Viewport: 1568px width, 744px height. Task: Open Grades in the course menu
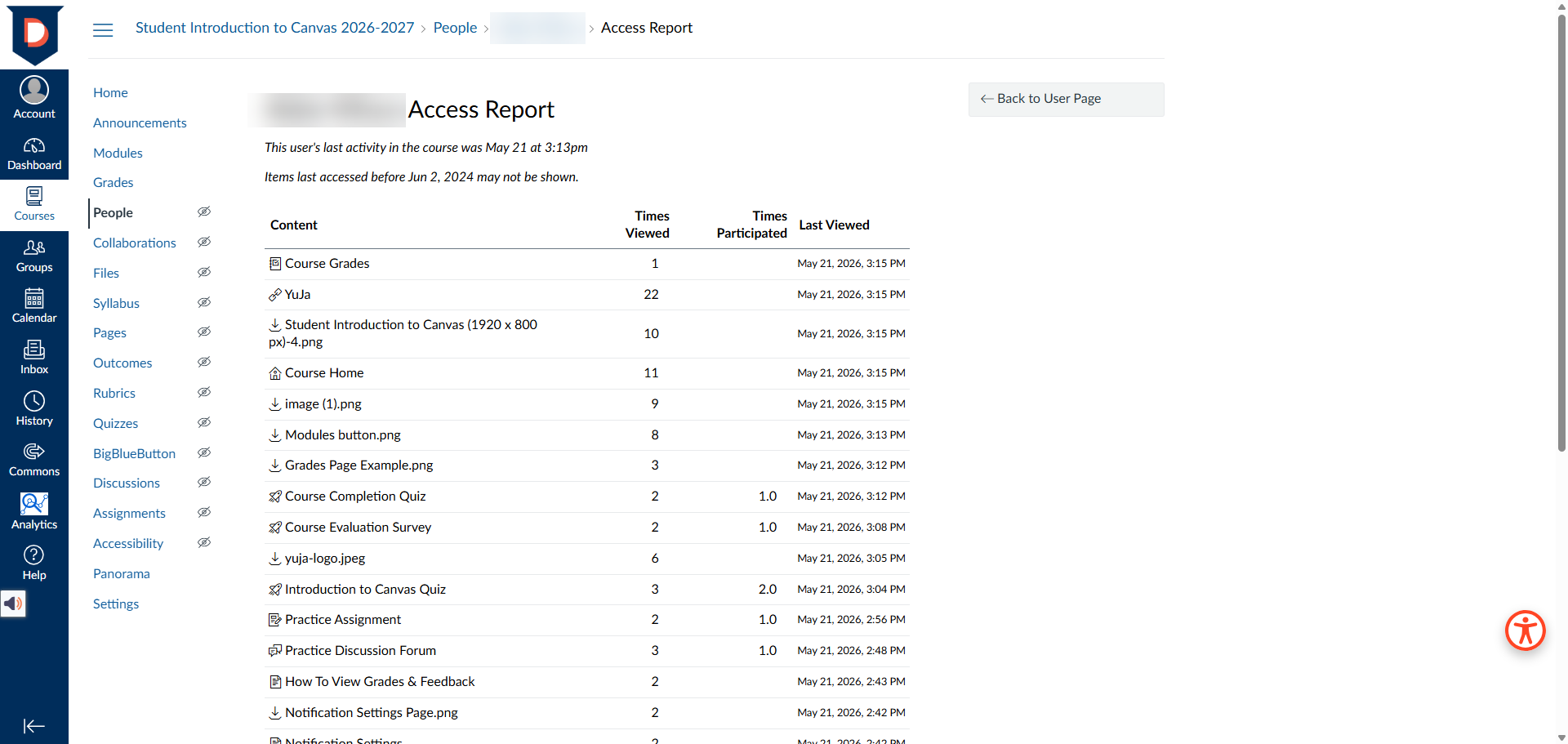coord(113,182)
